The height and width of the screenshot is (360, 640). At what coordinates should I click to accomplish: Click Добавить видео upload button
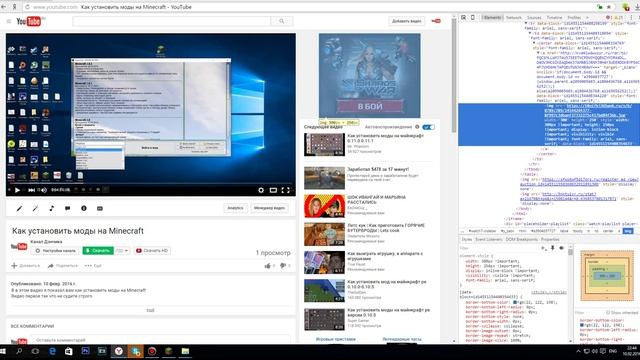407,21
